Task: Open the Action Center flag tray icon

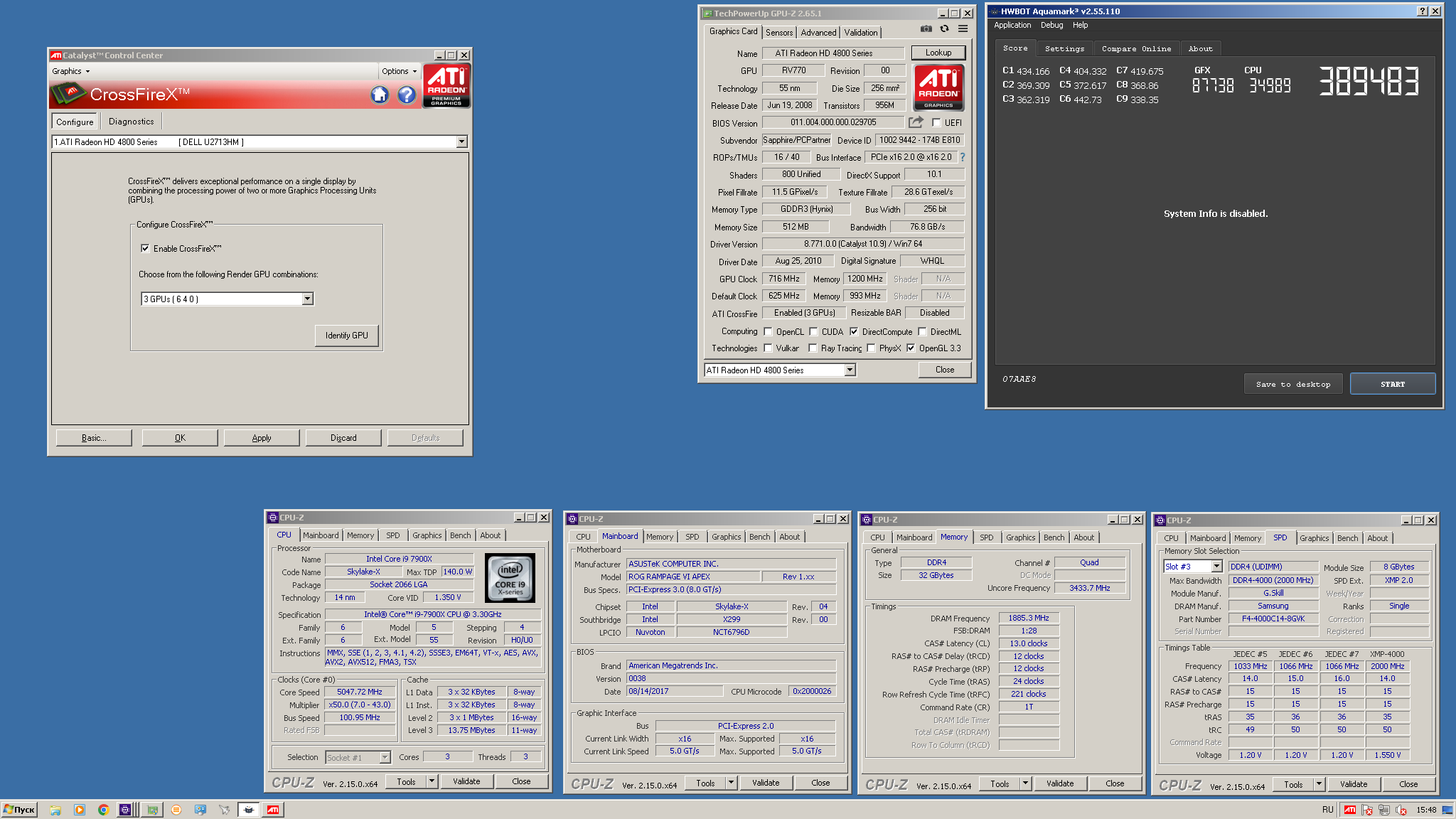Action: (1366, 810)
